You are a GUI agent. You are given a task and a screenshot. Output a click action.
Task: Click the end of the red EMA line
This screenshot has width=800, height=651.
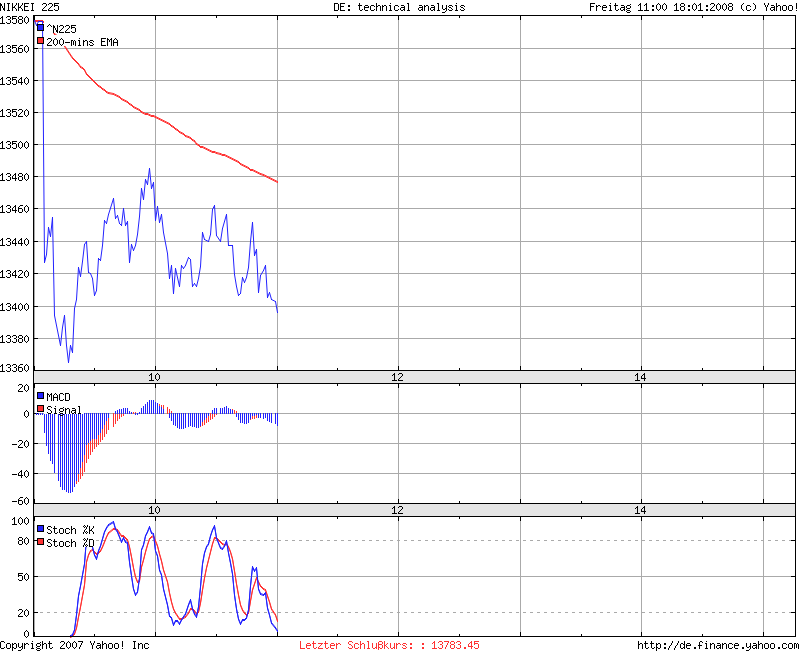(277, 182)
